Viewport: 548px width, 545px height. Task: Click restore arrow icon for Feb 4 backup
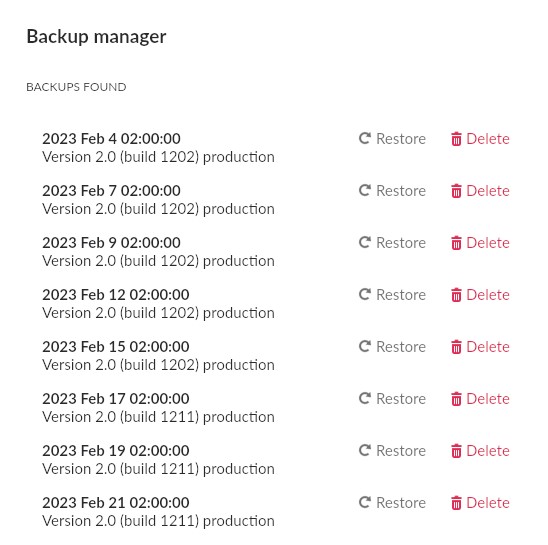tap(365, 138)
